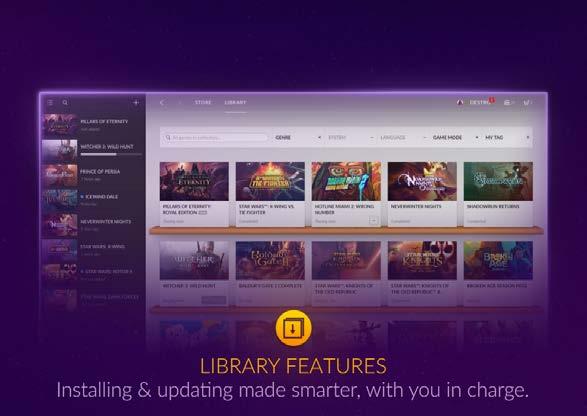Open the shopping cart icon

526,102
